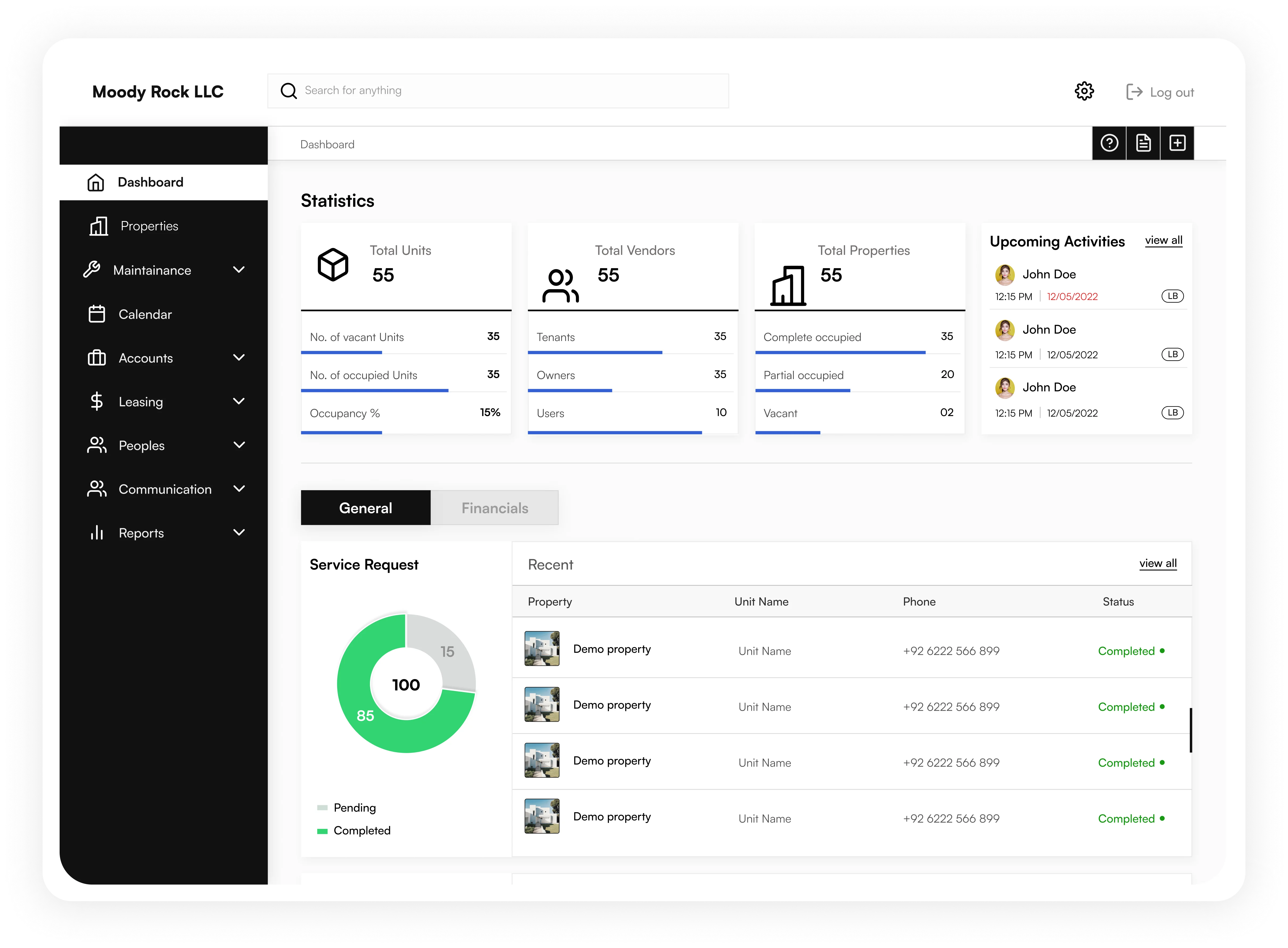This screenshot has width=1288, height=948.
Task: Open the document icon in toolbar
Action: tap(1143, 143)
